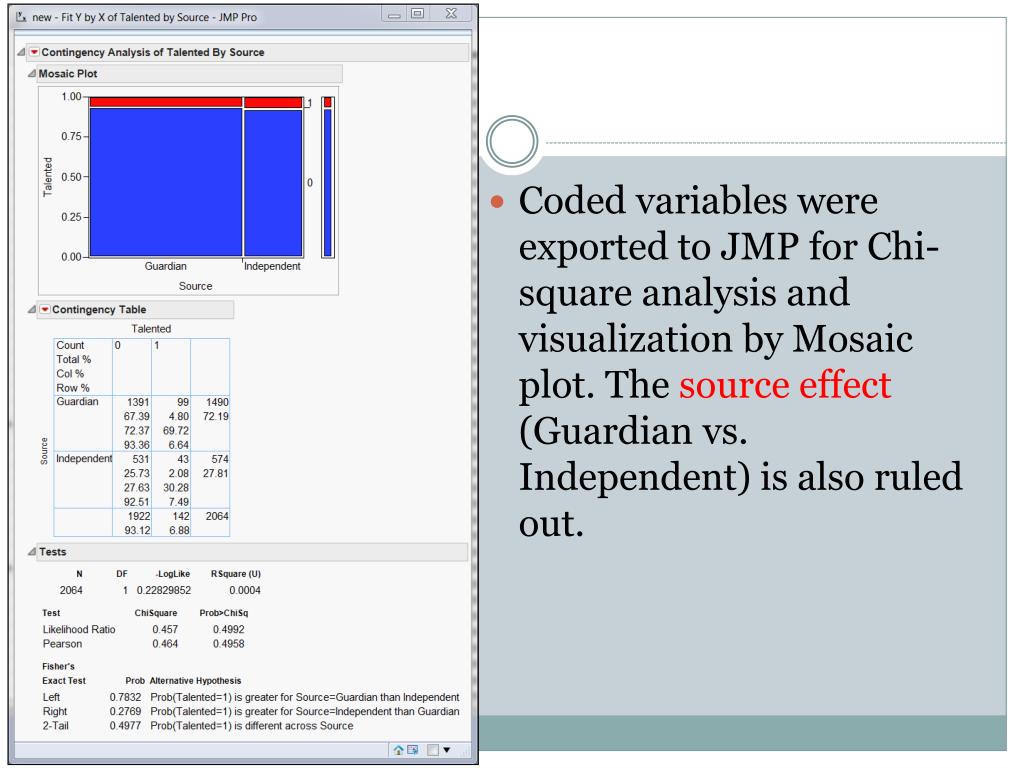Viewport: 1024px width, 768px height.
Task: Click the data table icon in status bar
Action: 413,750
